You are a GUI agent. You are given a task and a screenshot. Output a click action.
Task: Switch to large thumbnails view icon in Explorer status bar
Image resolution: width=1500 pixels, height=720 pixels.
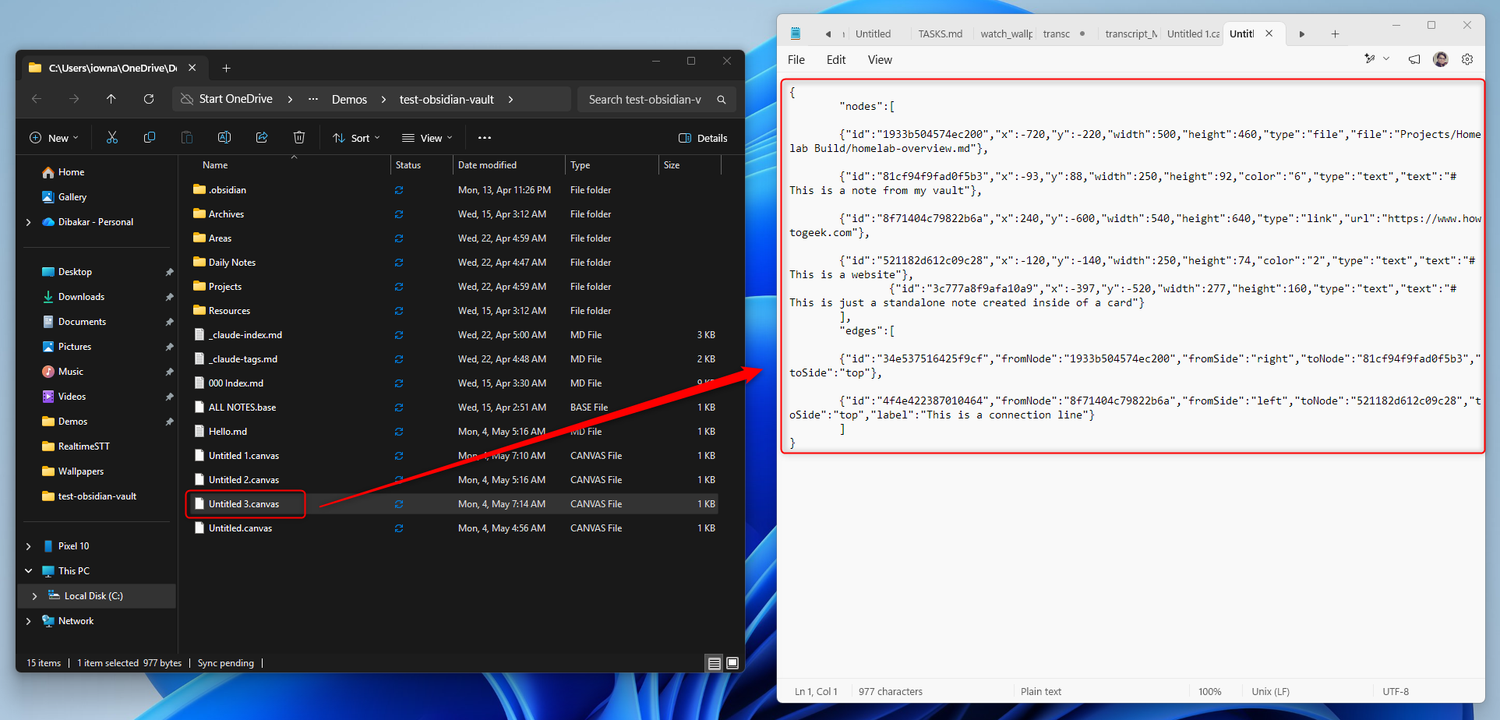point(732,663)
